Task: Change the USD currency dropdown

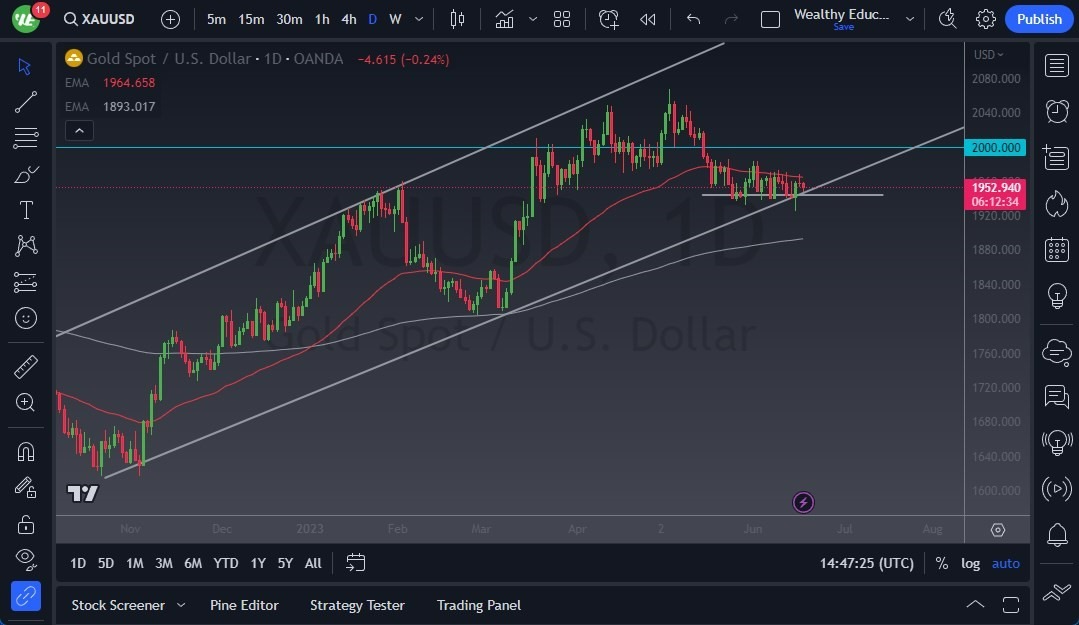Action: click(988, 54)
